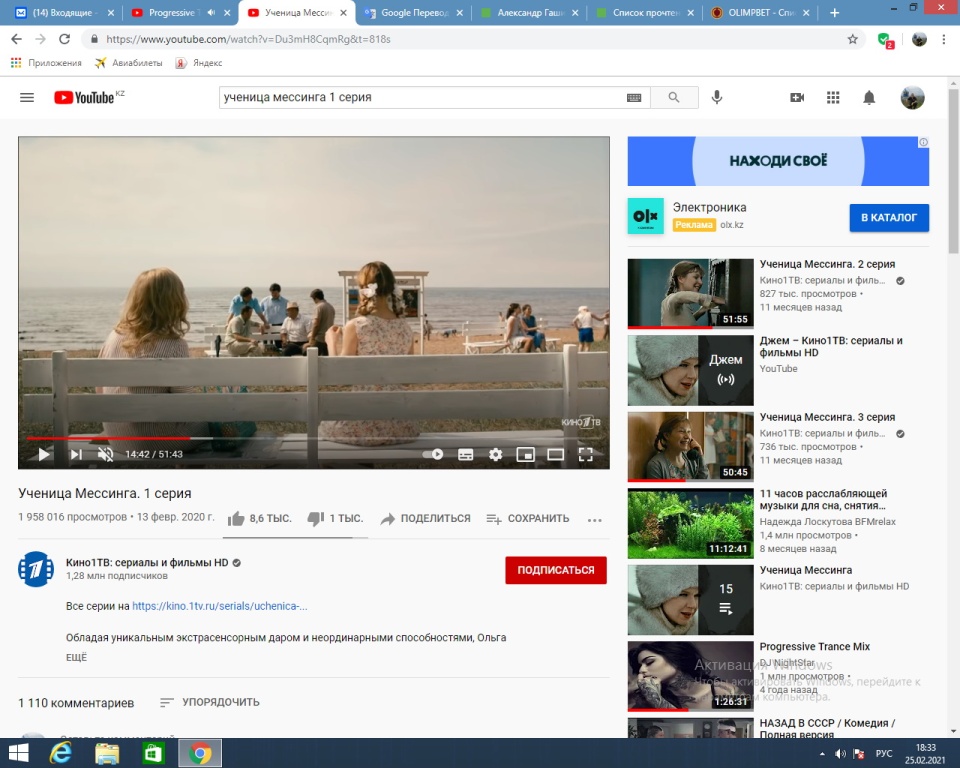The height and width of the screenshot is (768, 960).
Task: Open the system tray volume icon
Action: point(840,754)
